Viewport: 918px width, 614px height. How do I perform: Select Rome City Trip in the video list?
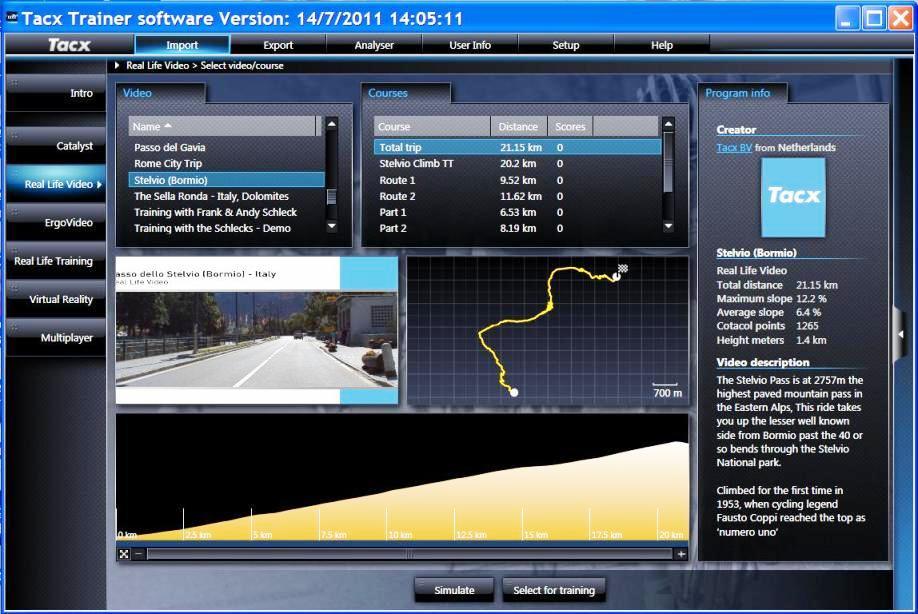[226, 163]
